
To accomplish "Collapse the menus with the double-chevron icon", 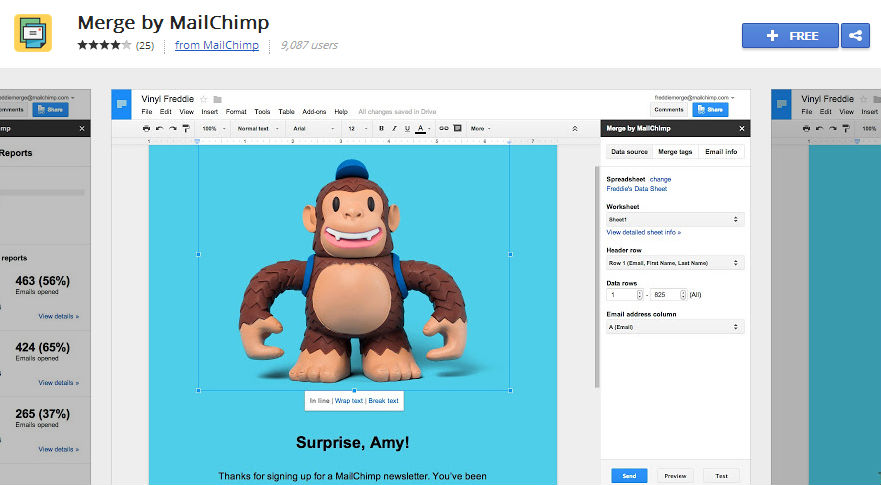I will point(575,129).
